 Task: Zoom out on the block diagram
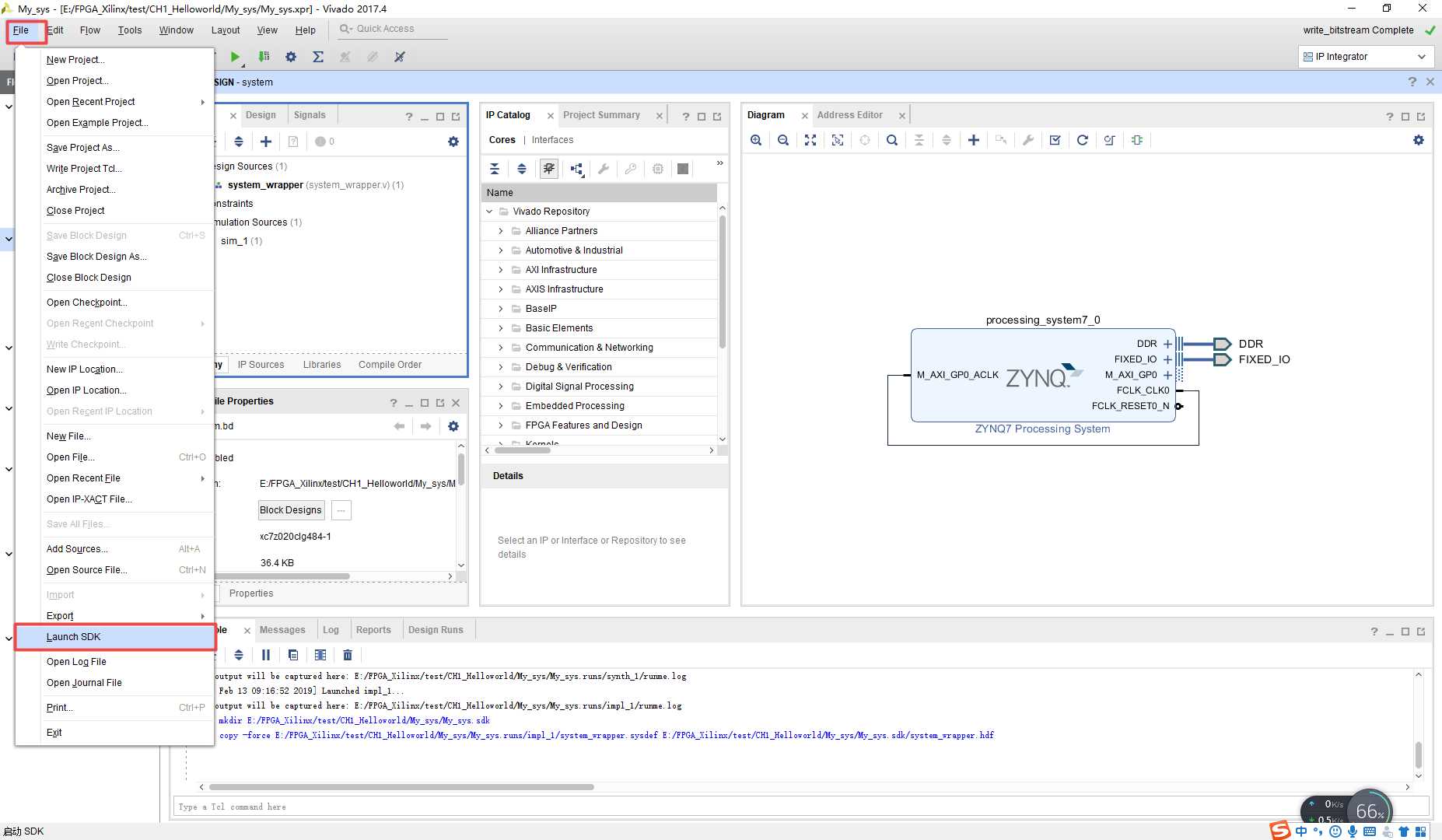click(783, 140)
